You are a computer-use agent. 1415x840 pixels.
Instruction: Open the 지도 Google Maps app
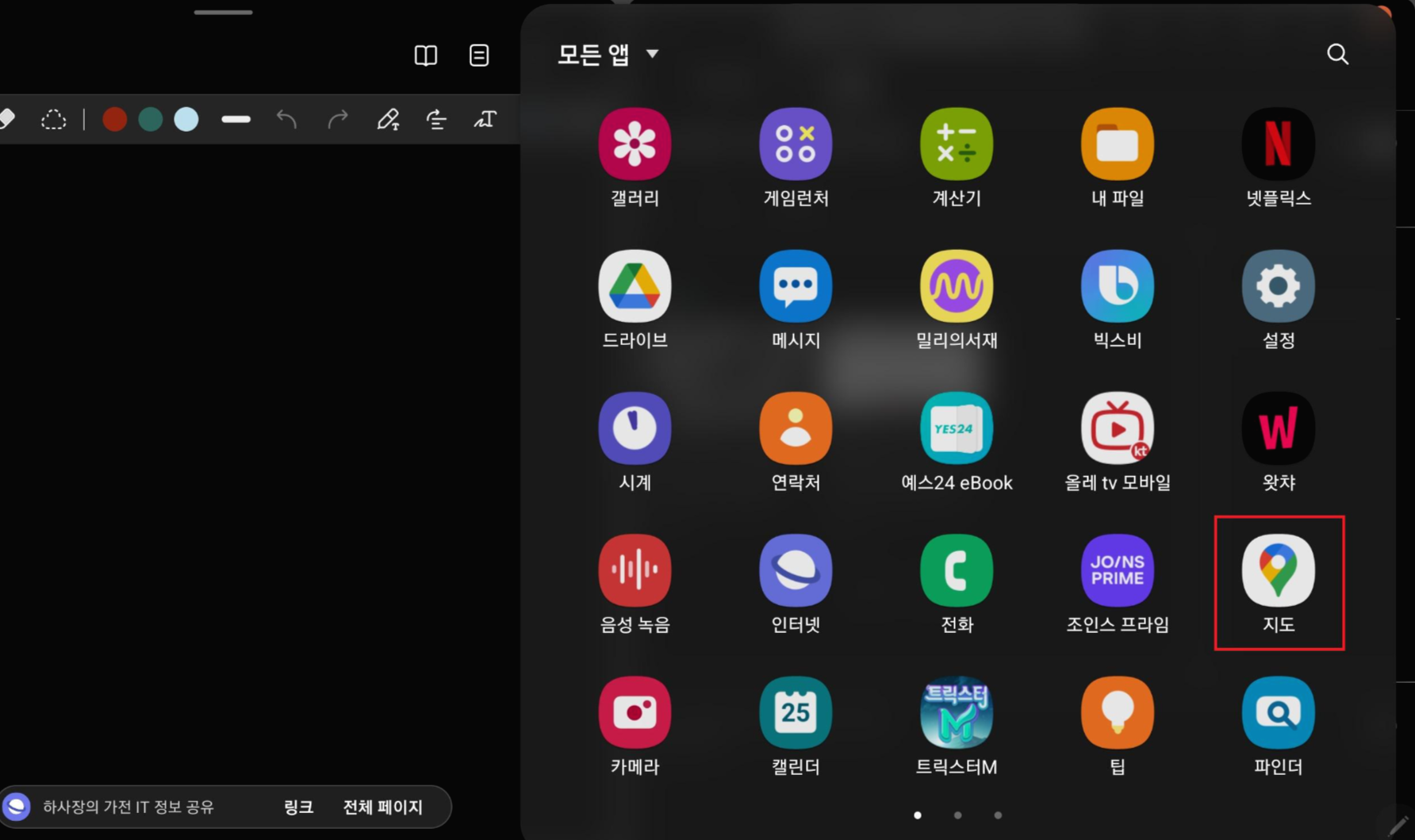[x=1279, y=570]
